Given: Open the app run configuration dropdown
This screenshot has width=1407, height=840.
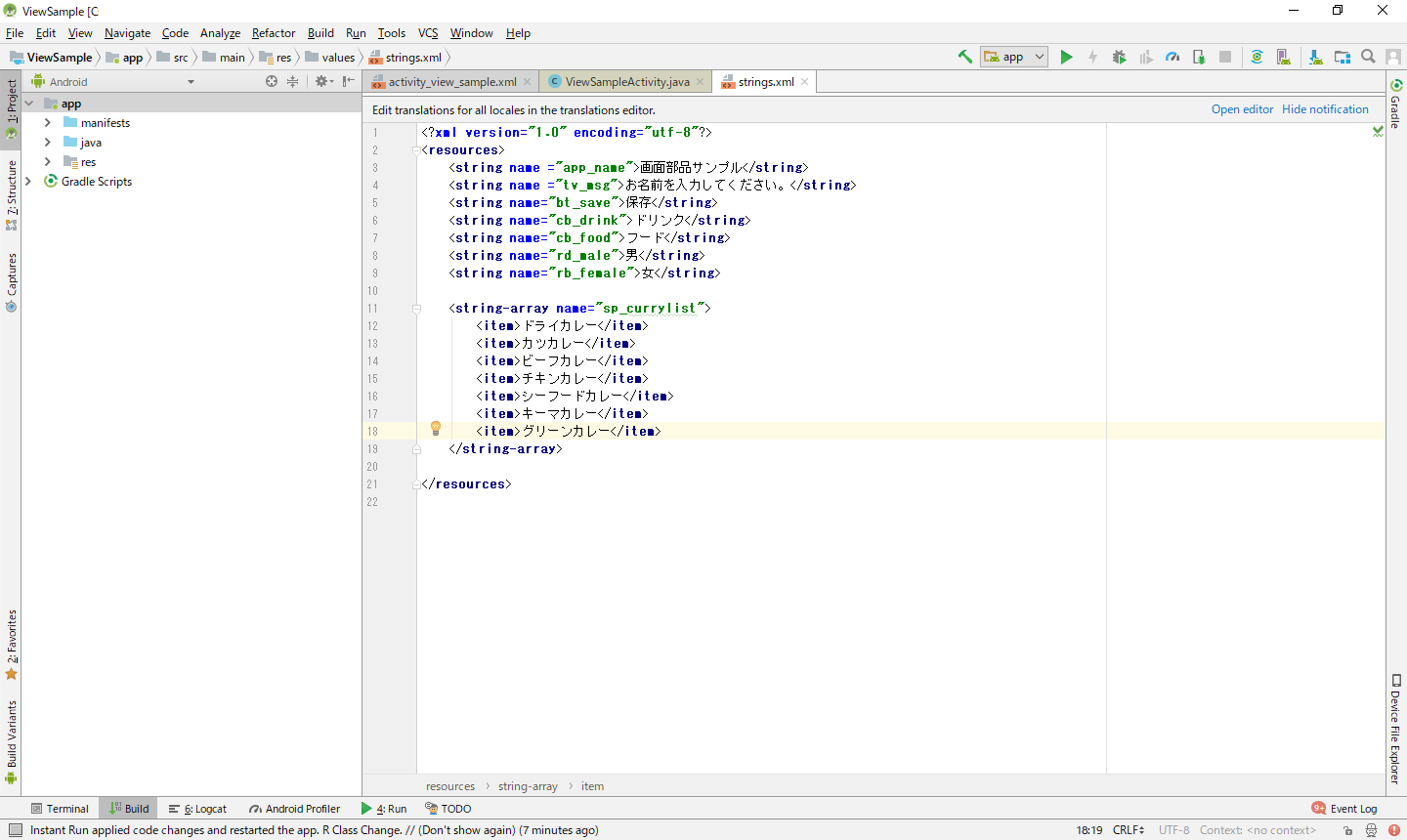Looking at the screenshot, I should click(x=1014, y=57).
